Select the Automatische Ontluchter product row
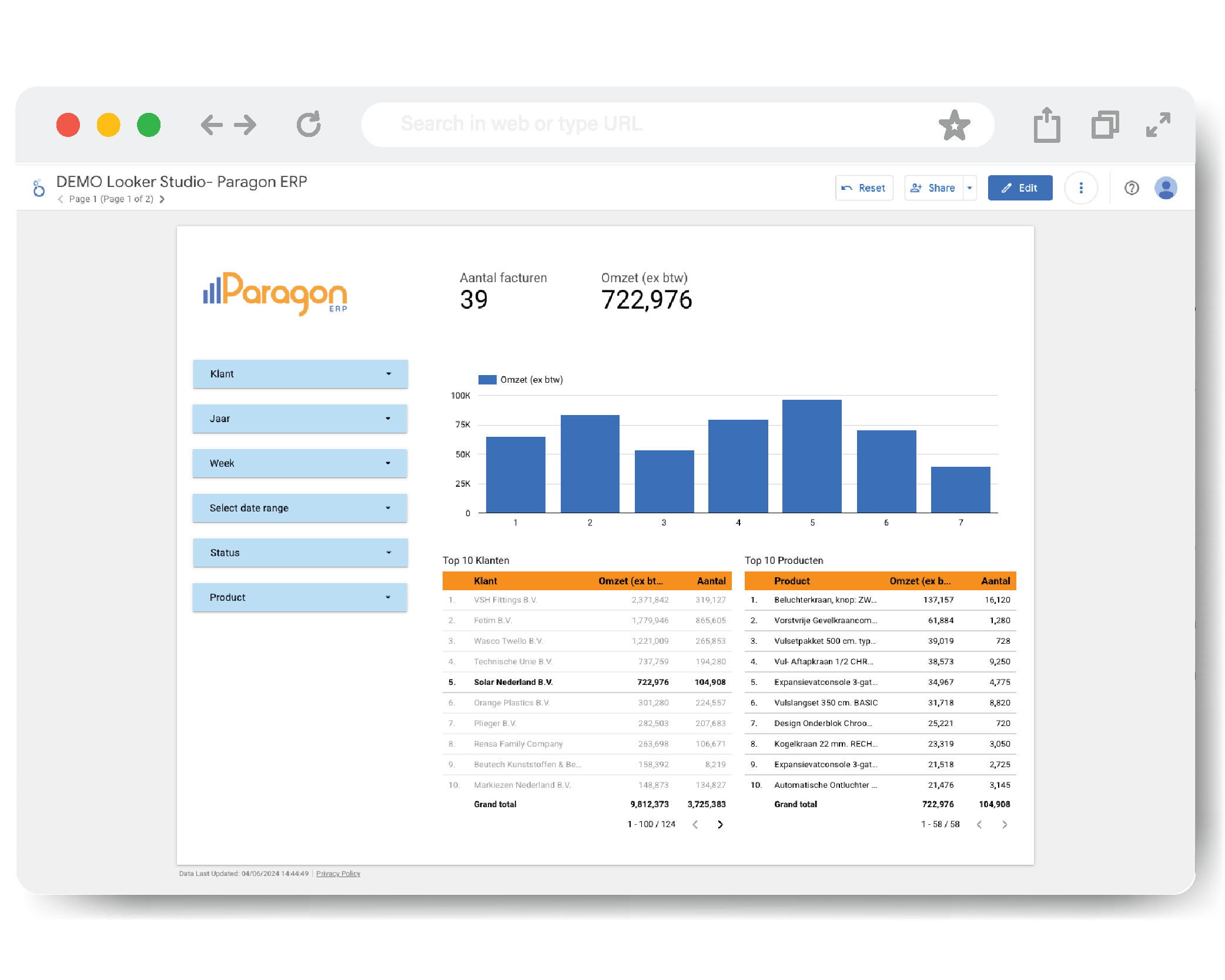This screenshot has height=980, width=1225. pos(880,785)
